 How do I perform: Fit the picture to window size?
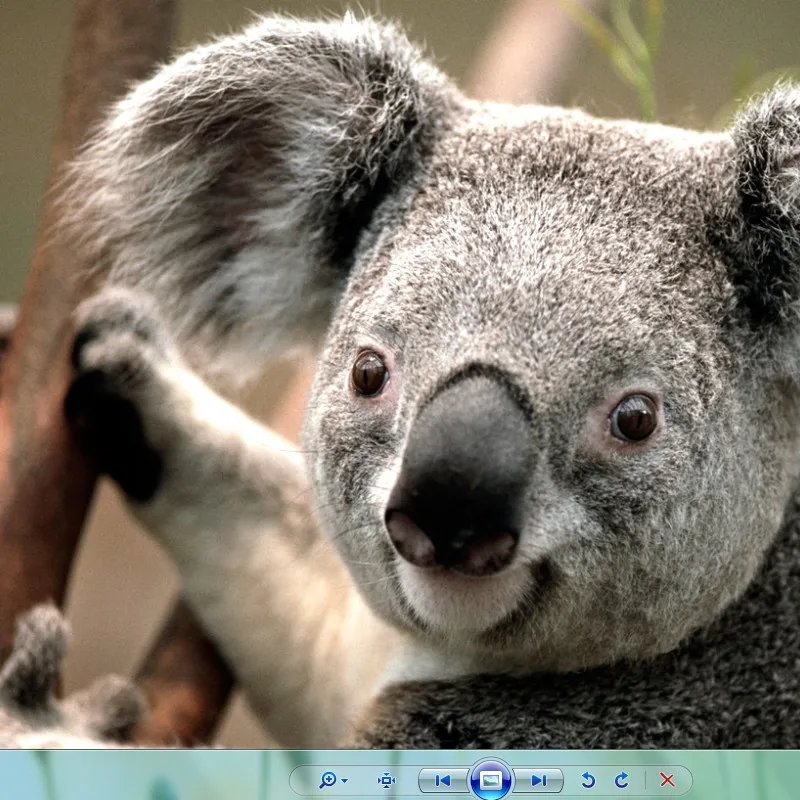coord(387,780)
